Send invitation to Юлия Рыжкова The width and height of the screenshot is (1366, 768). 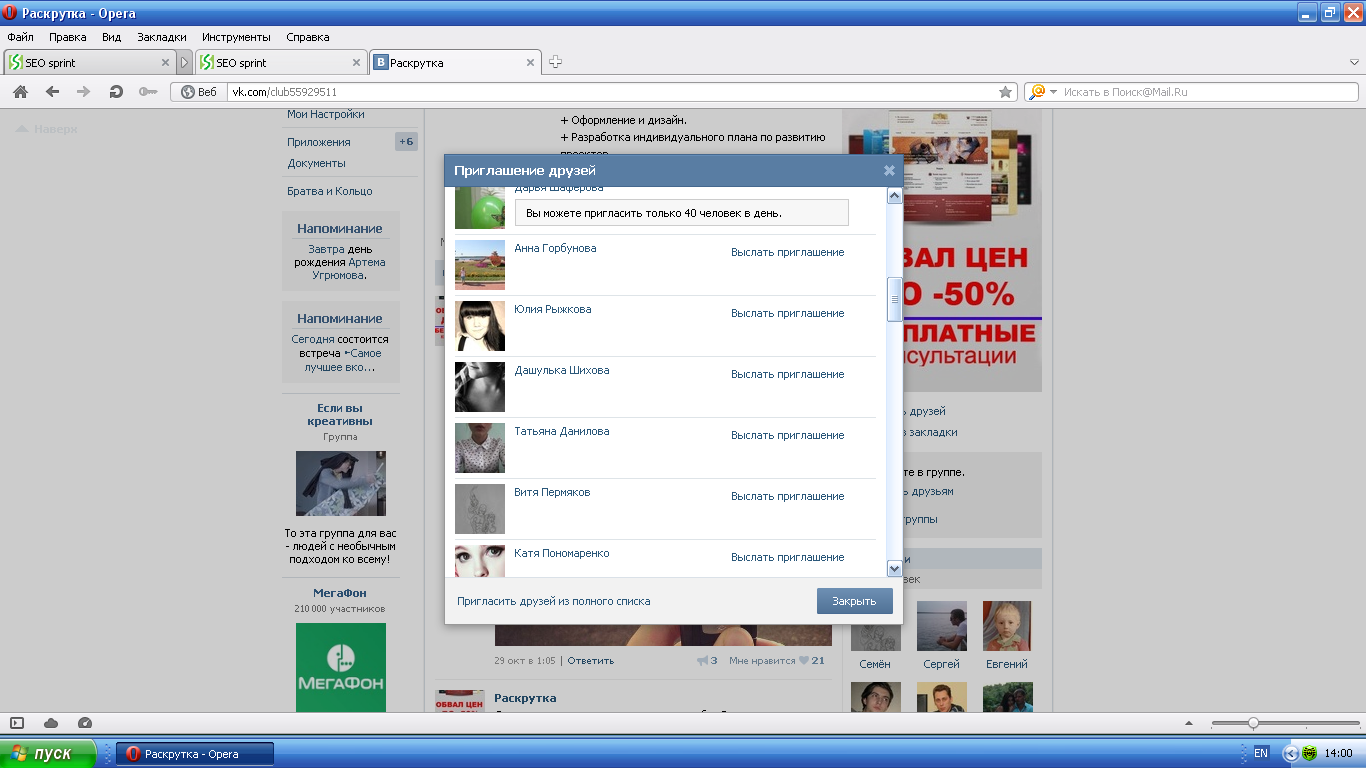tap(787, 313)
